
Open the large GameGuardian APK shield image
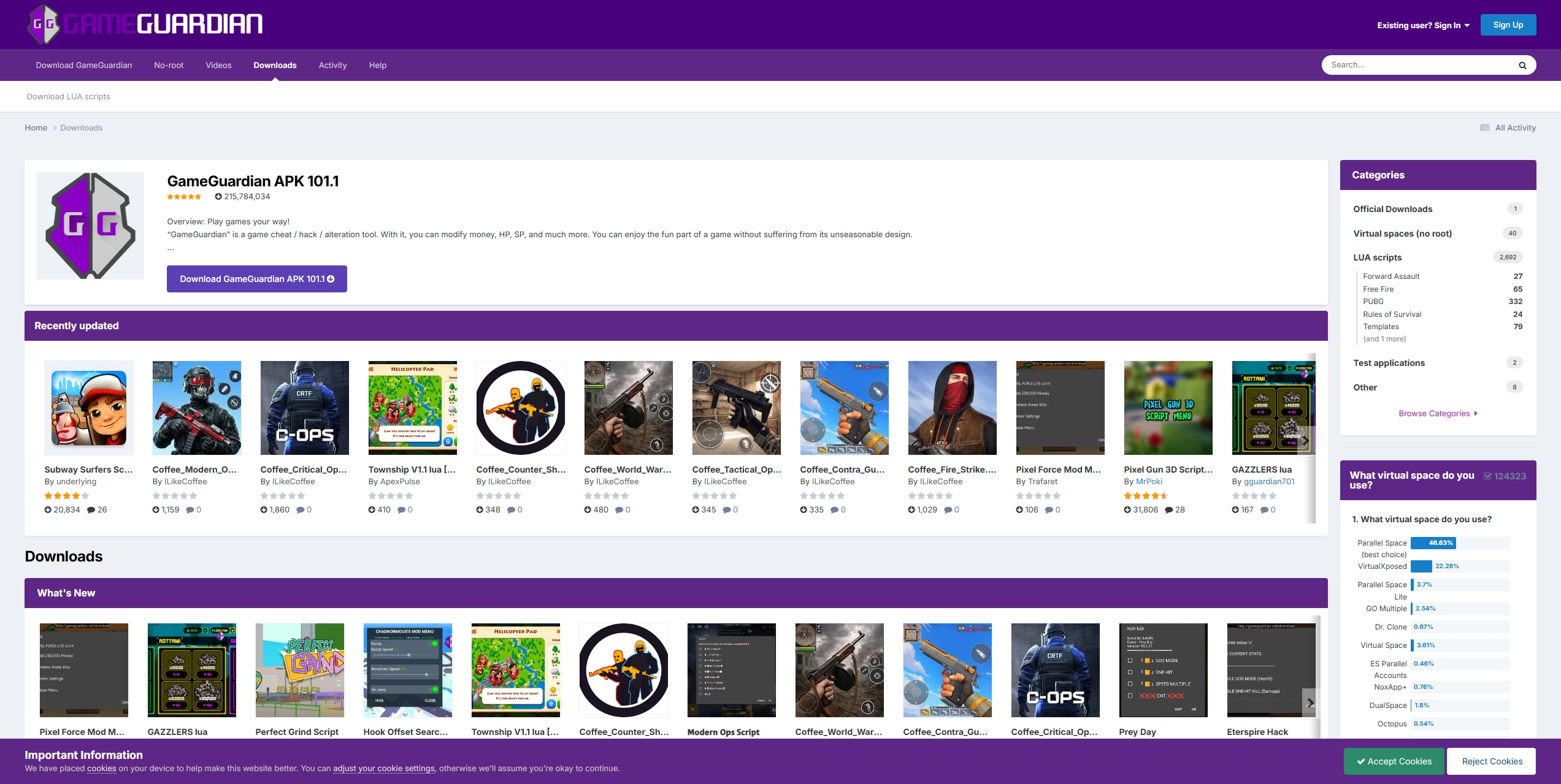click(90, 226)
